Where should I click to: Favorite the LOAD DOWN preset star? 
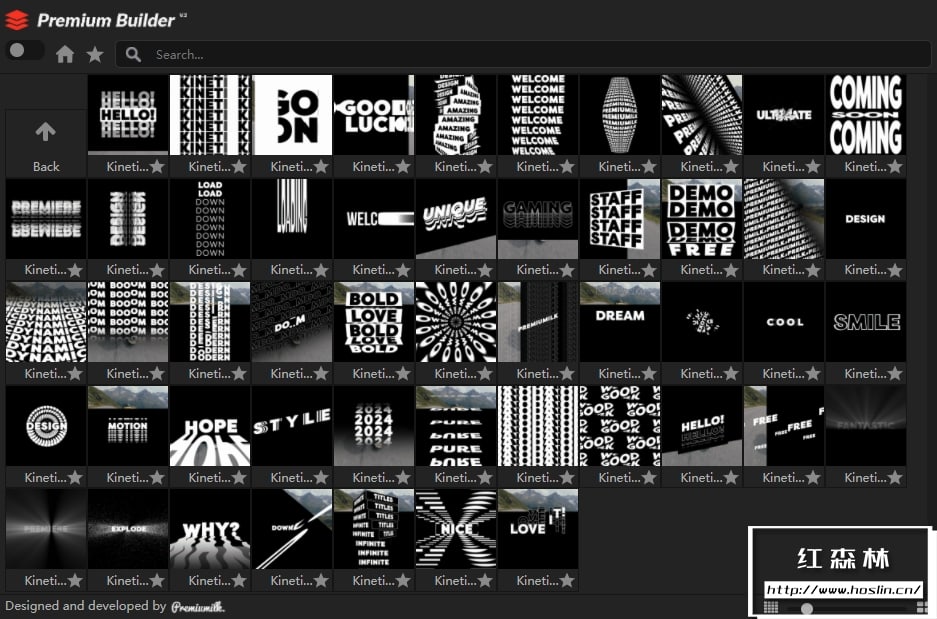pos(239,270)
